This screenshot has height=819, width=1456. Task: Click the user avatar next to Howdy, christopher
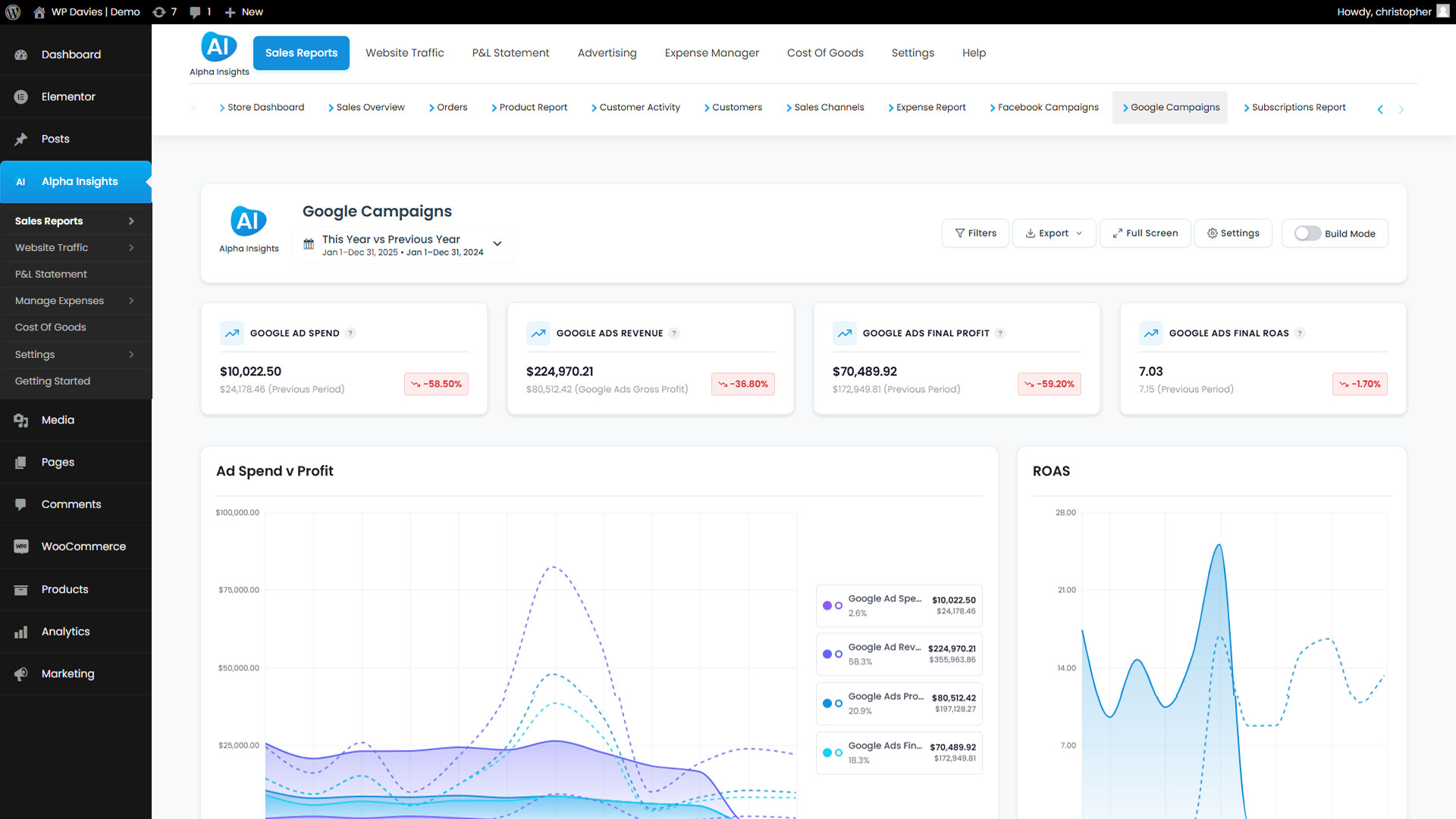point(1442,11)
